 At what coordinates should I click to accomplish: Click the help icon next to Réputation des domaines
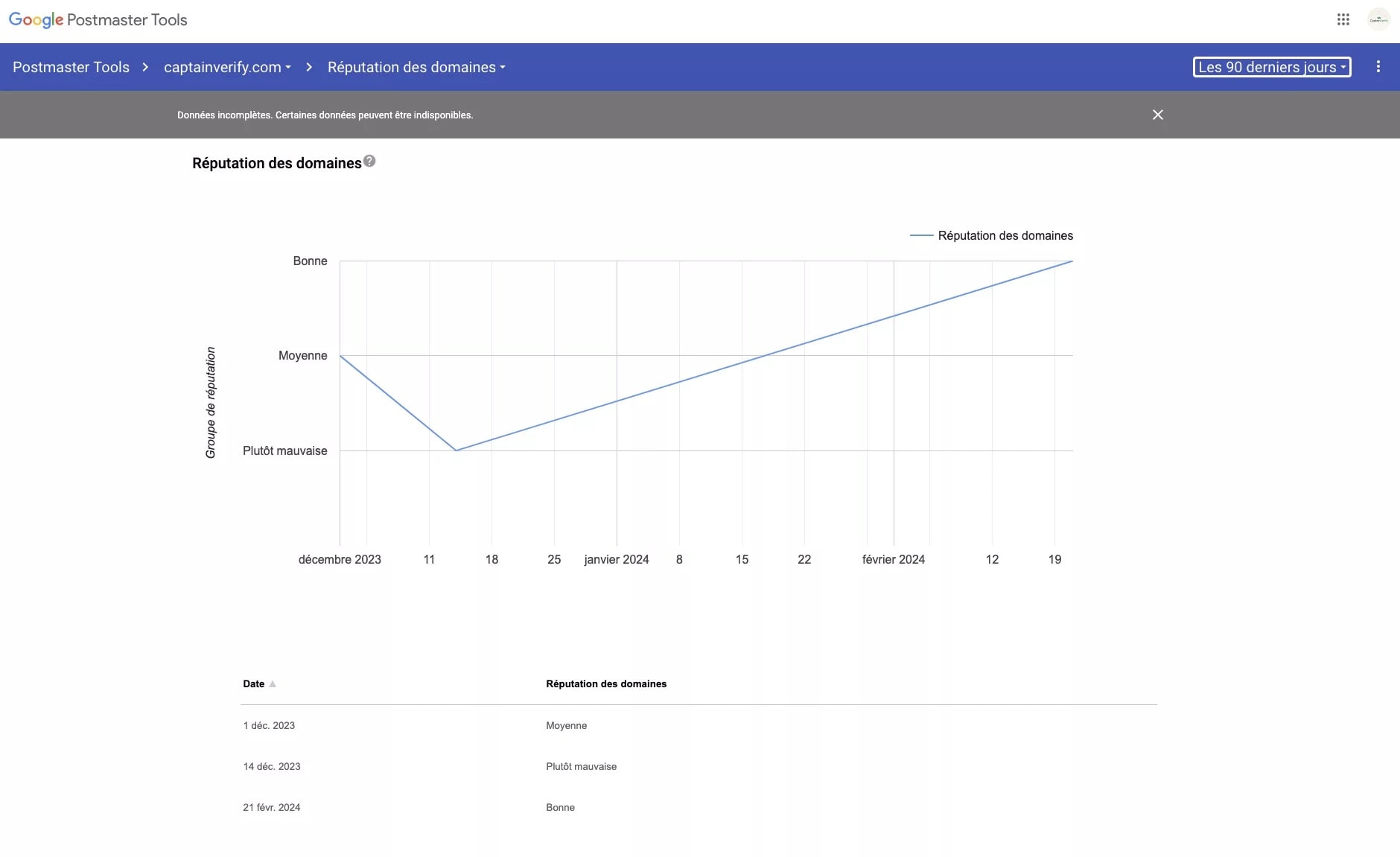[x=369, y=160]
